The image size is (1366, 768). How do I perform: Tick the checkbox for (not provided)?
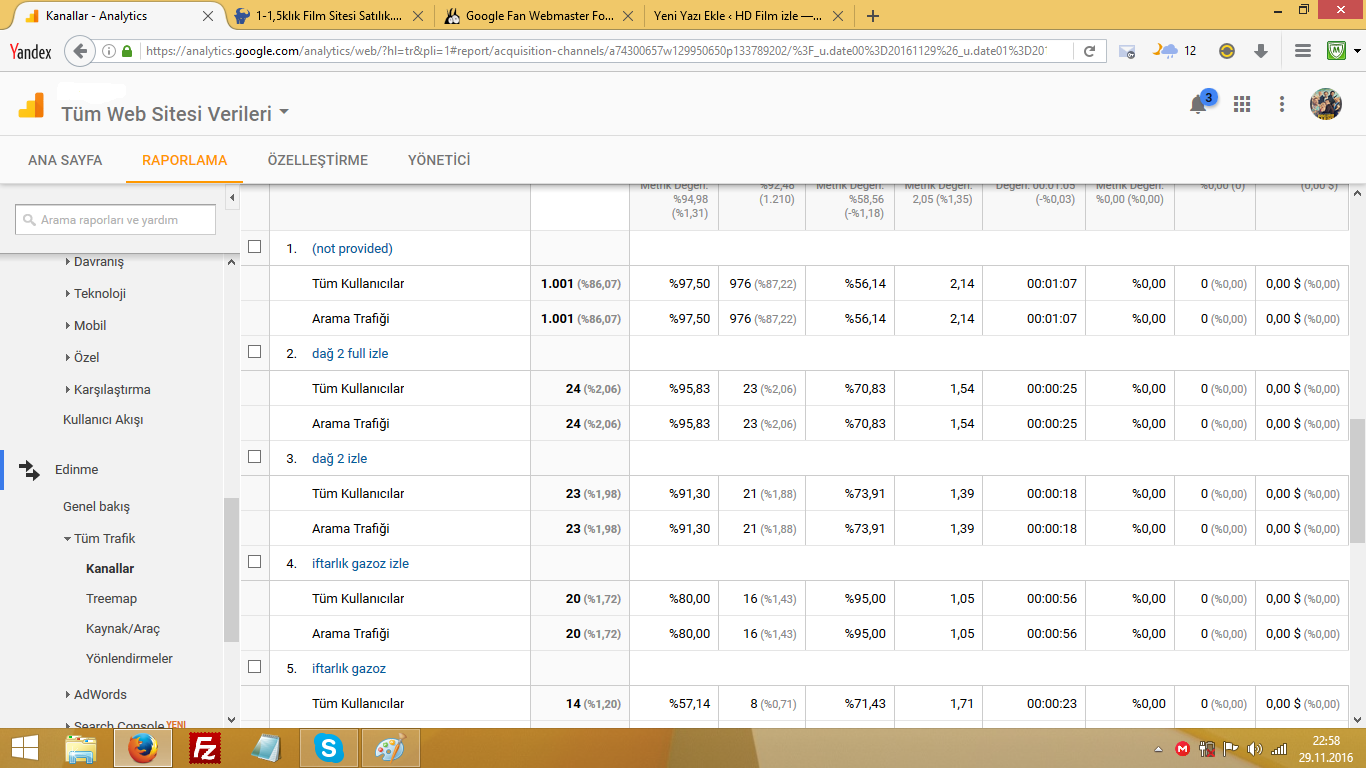[x=254, y=246]
